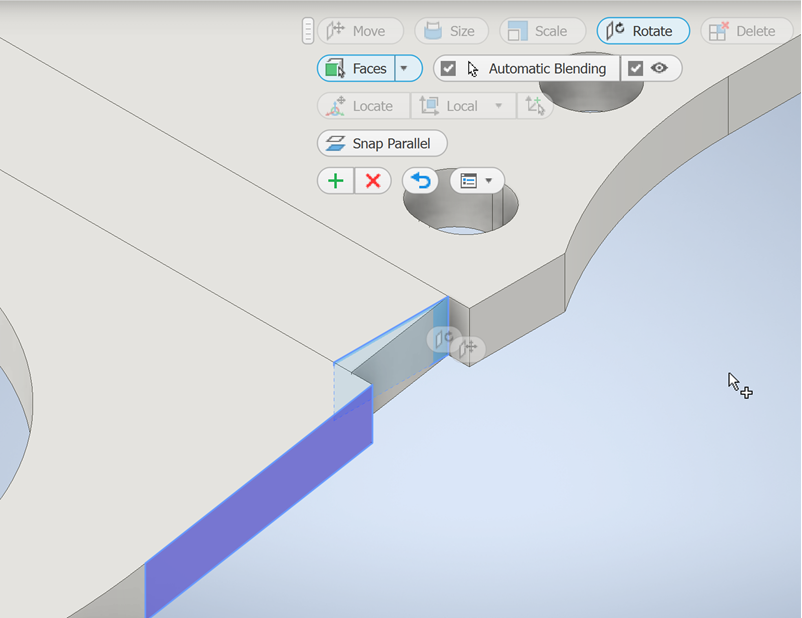Click the Rotate tool button

pos(643,31)
